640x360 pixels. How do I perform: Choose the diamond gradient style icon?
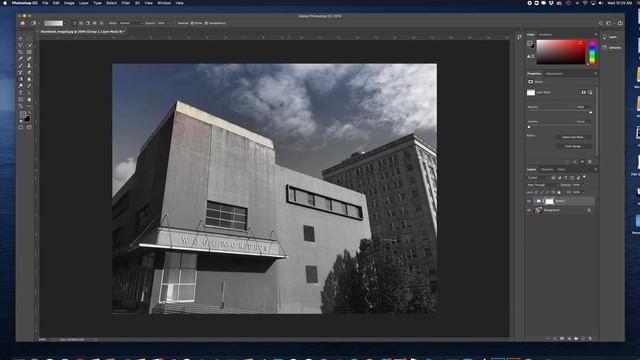coord(101,23)
